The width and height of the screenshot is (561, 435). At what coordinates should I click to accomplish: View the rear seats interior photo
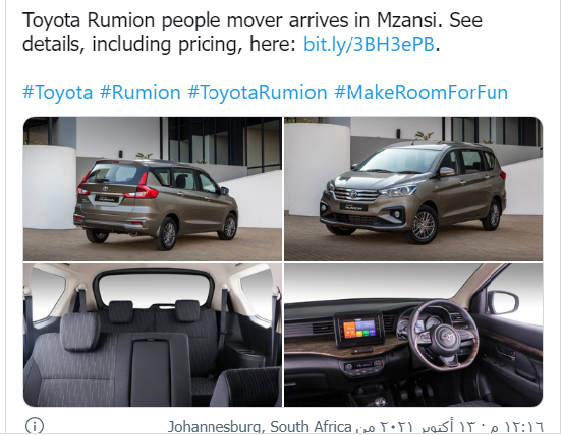(152, 335)
